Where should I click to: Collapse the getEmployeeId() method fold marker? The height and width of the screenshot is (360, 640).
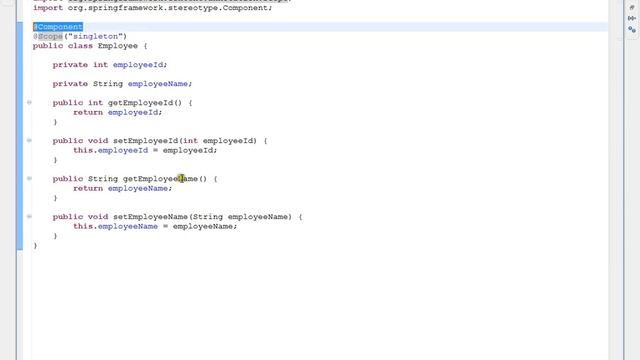click(x=29, y=102)
